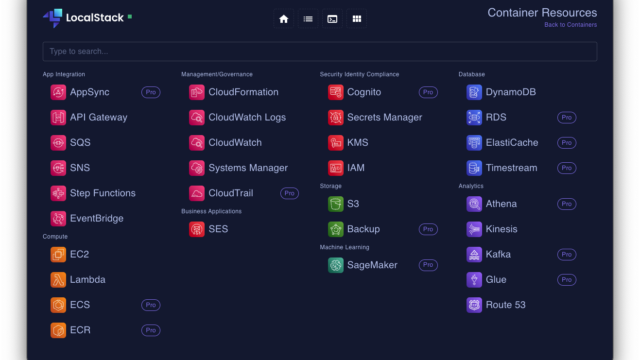Click the Pro badge next to SageMaker

(x=428, y=265)
